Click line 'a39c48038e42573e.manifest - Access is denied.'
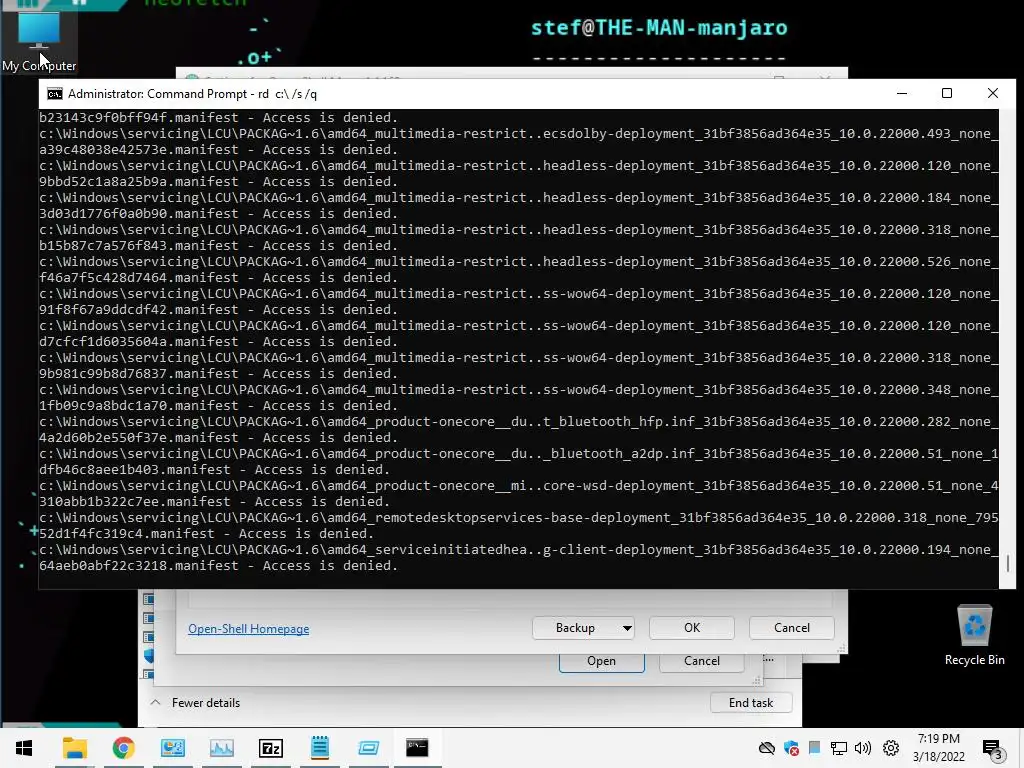The height and width of the screenshot is (768, 1024). tap(219, 150)
